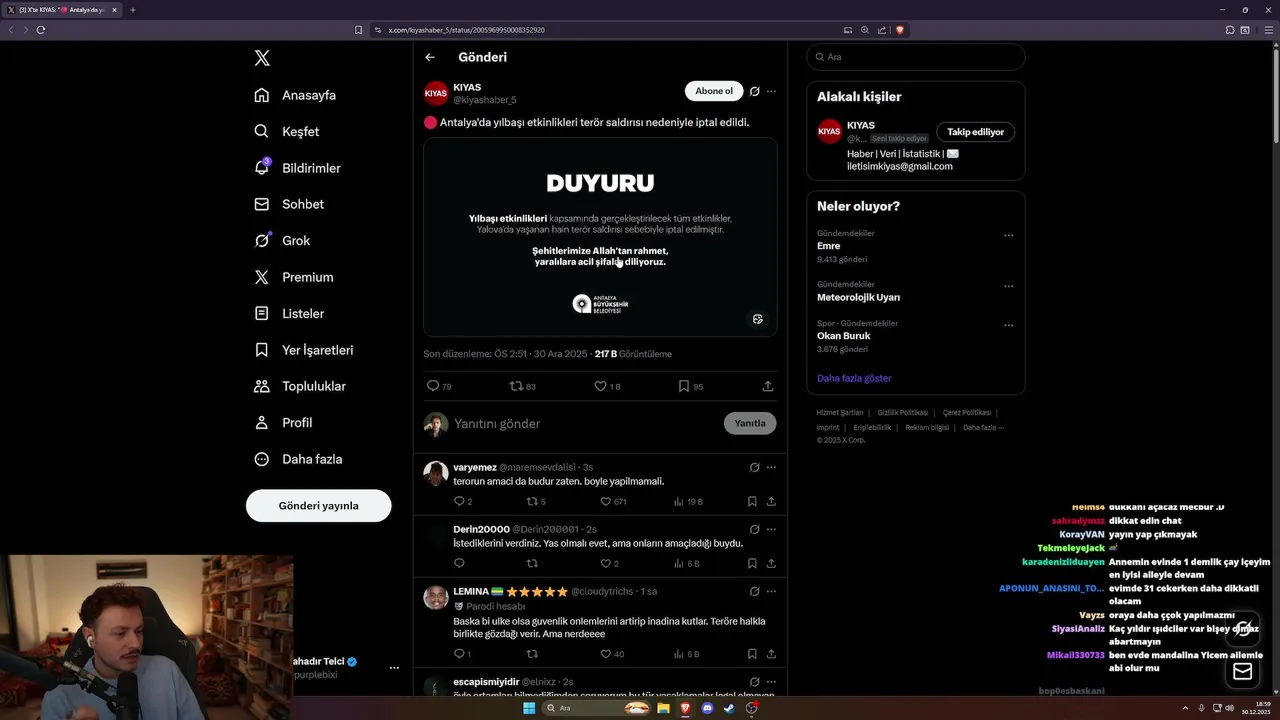Open Windows Start menu

529,708
